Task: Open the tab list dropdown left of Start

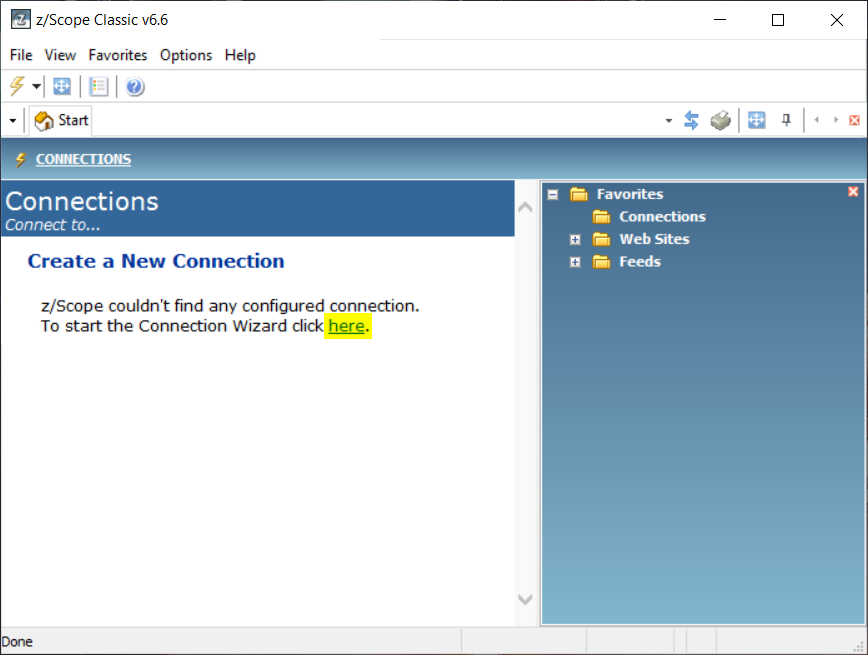Action: (x=13, y=120)
